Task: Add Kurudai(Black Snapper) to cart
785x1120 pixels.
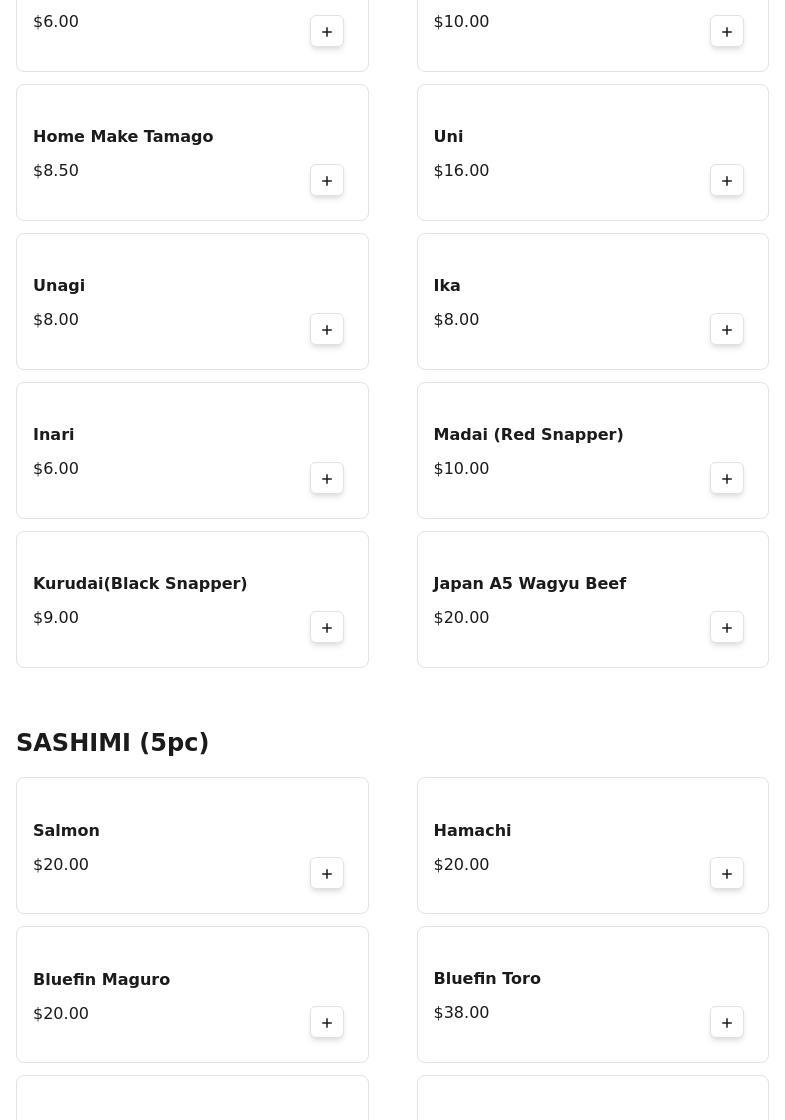Action: tap(327, 628)
